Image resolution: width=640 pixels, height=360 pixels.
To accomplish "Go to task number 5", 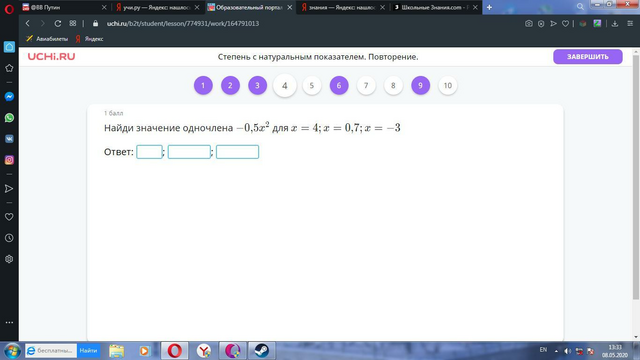I will point(312,86).
